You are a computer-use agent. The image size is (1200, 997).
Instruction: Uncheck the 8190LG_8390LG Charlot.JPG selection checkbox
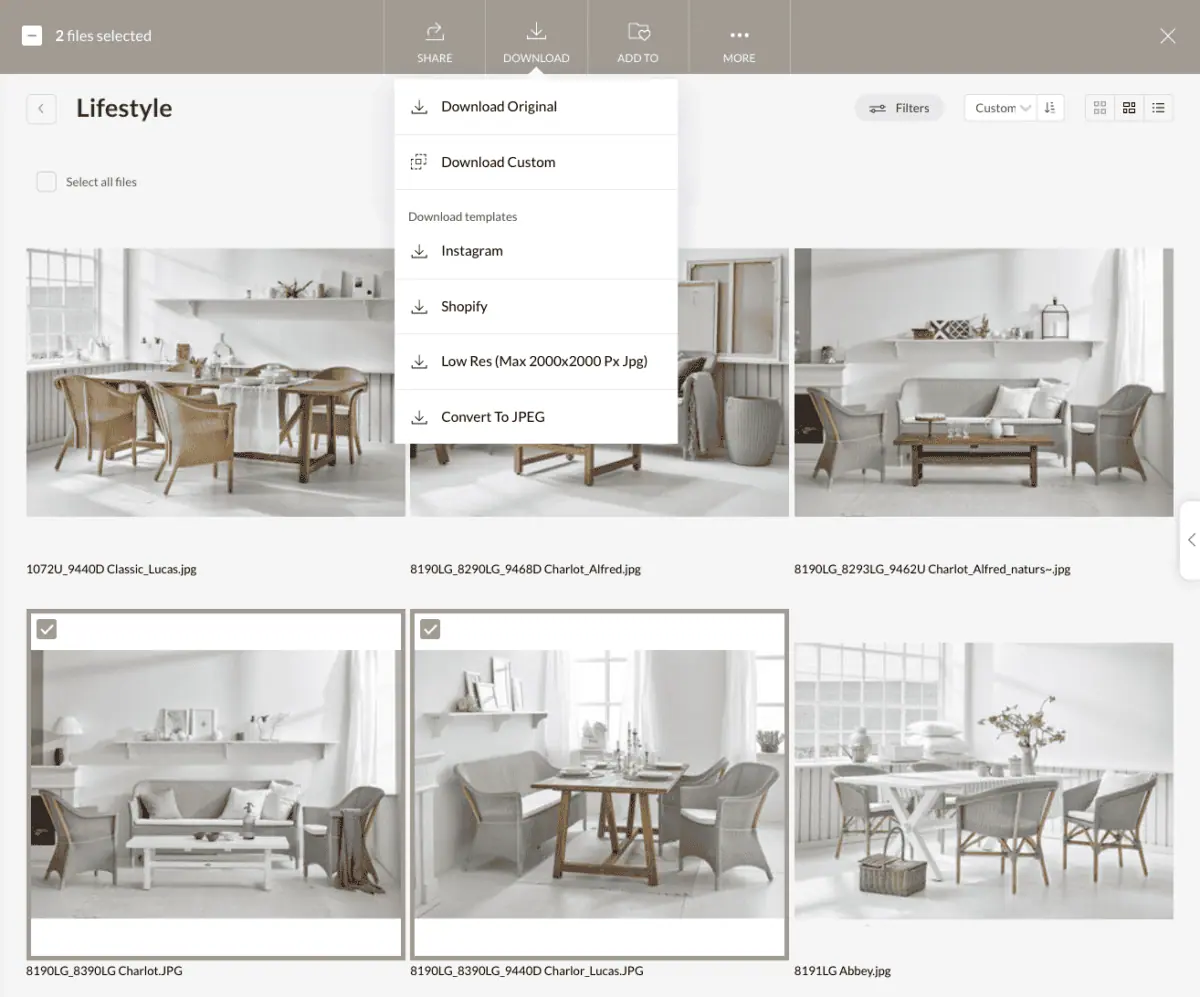[x=46, y=629]
